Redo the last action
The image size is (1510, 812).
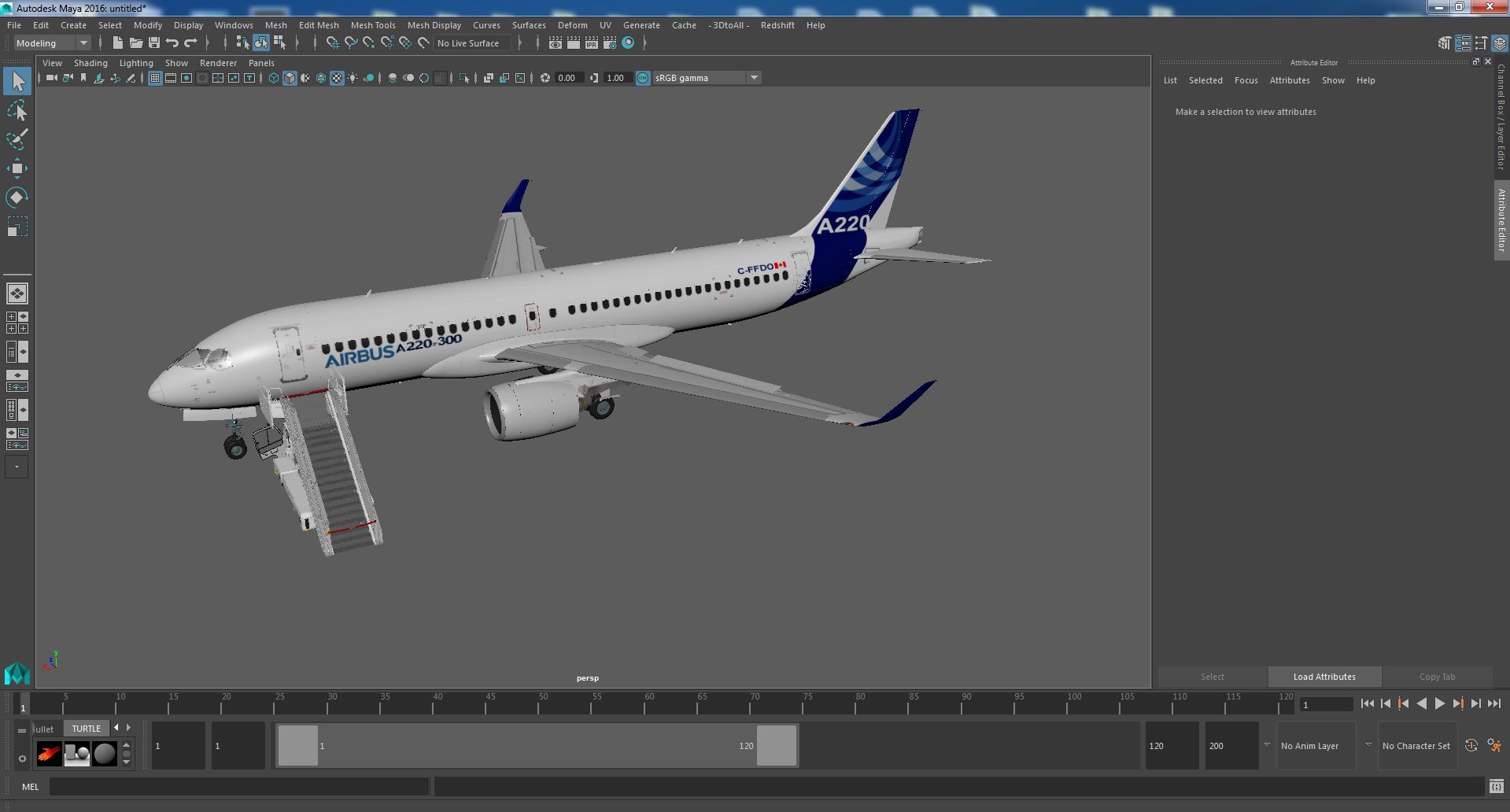tap(190, 43)
